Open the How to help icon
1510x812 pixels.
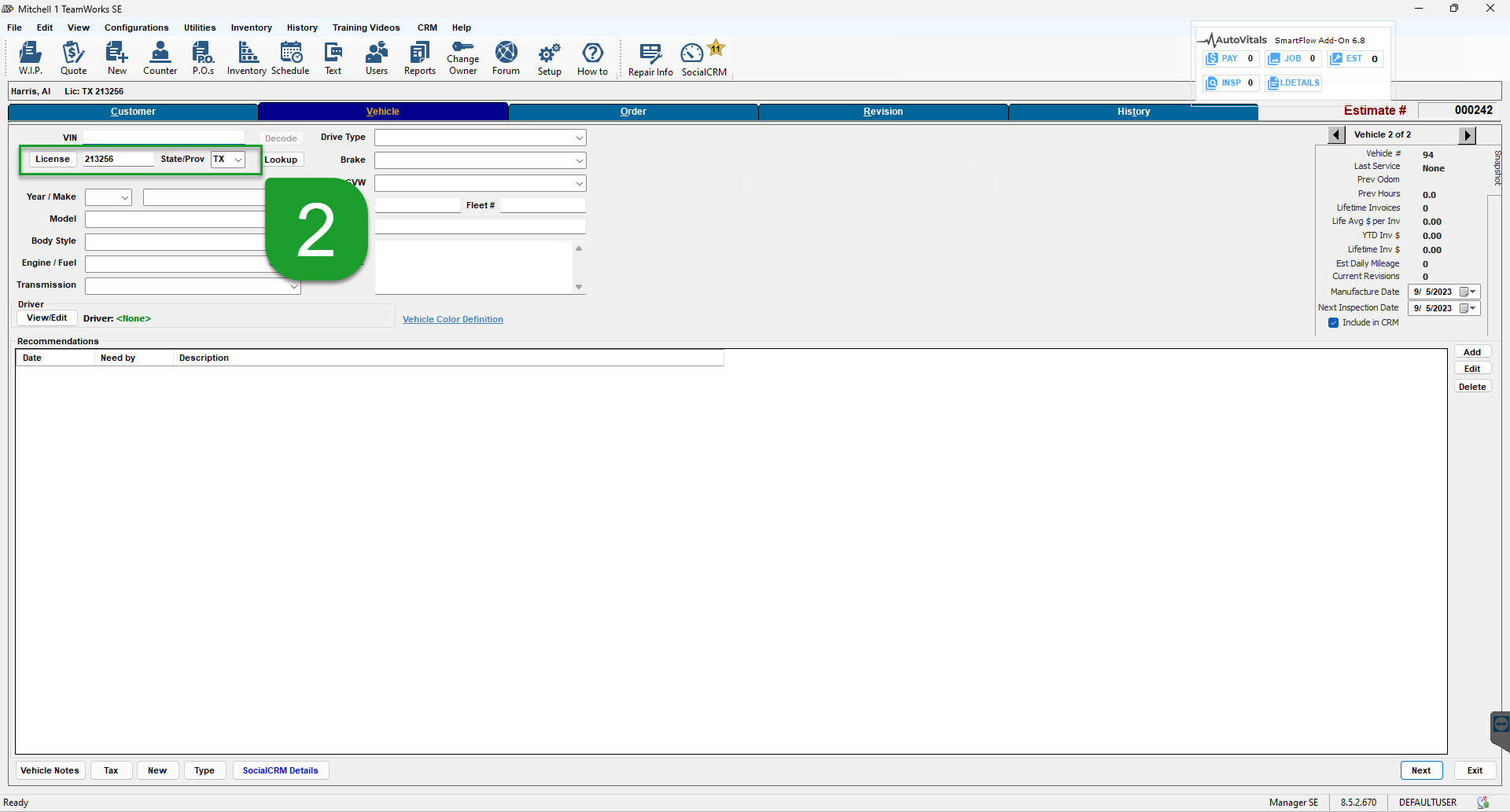(x=593, y=58)
